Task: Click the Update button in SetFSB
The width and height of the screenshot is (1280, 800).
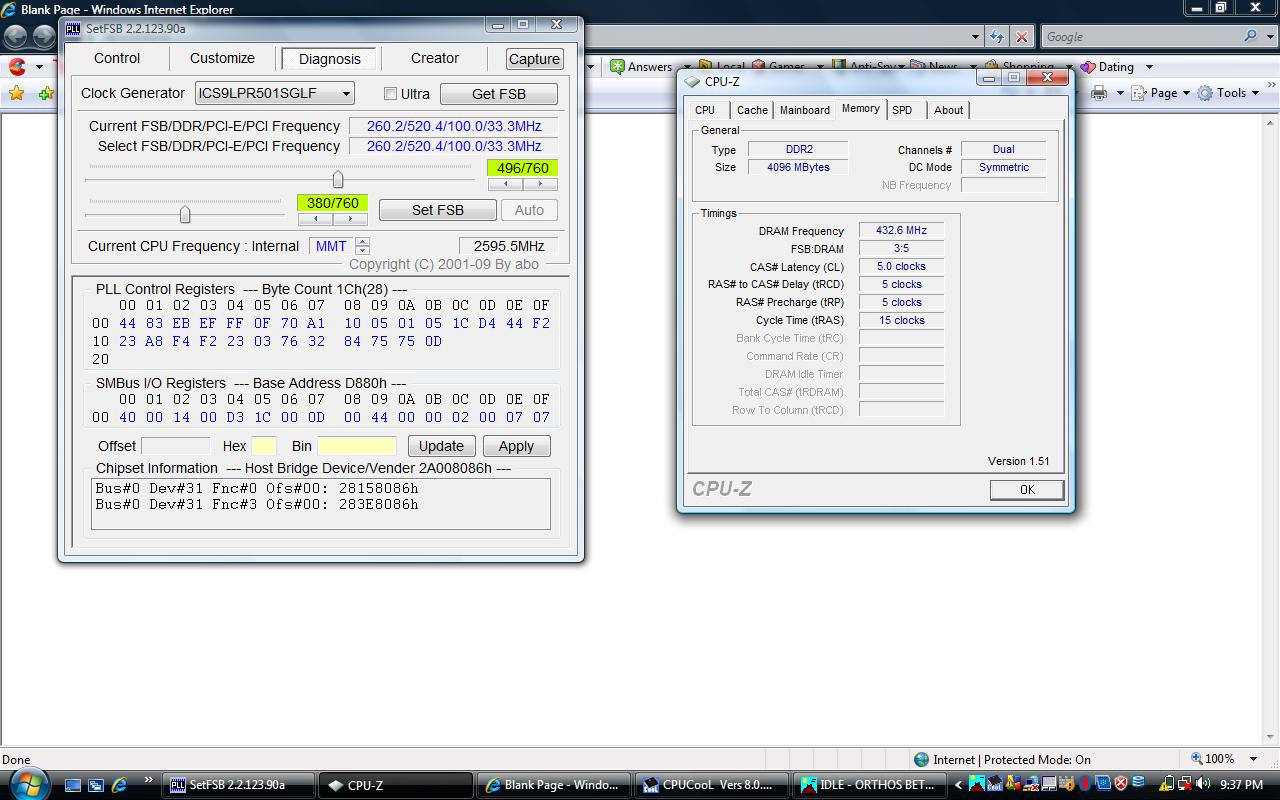Action: pyautogui.click(x=441, y=446)
